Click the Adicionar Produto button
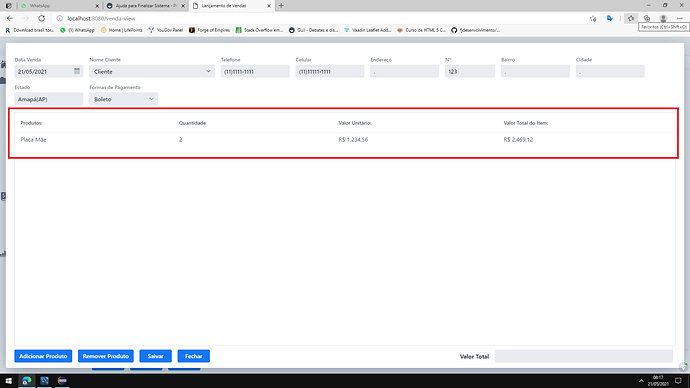 [x=43, y=356]
